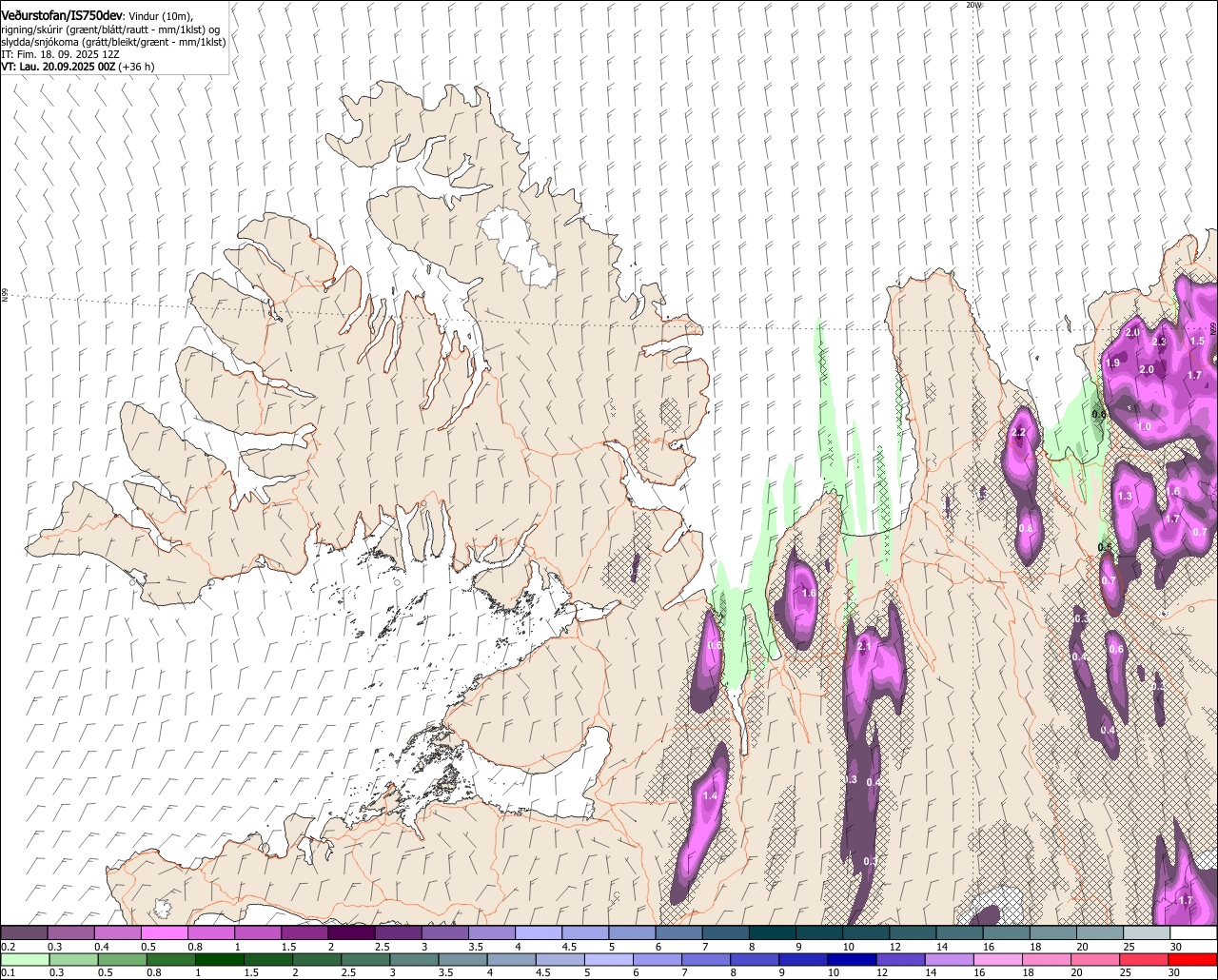Image resolution: width=1218 pixels, height=980 pixels.
Task: Click the 'IT: Fim. 18. 09. 2025 12Z' line
Action: point(60,54)
